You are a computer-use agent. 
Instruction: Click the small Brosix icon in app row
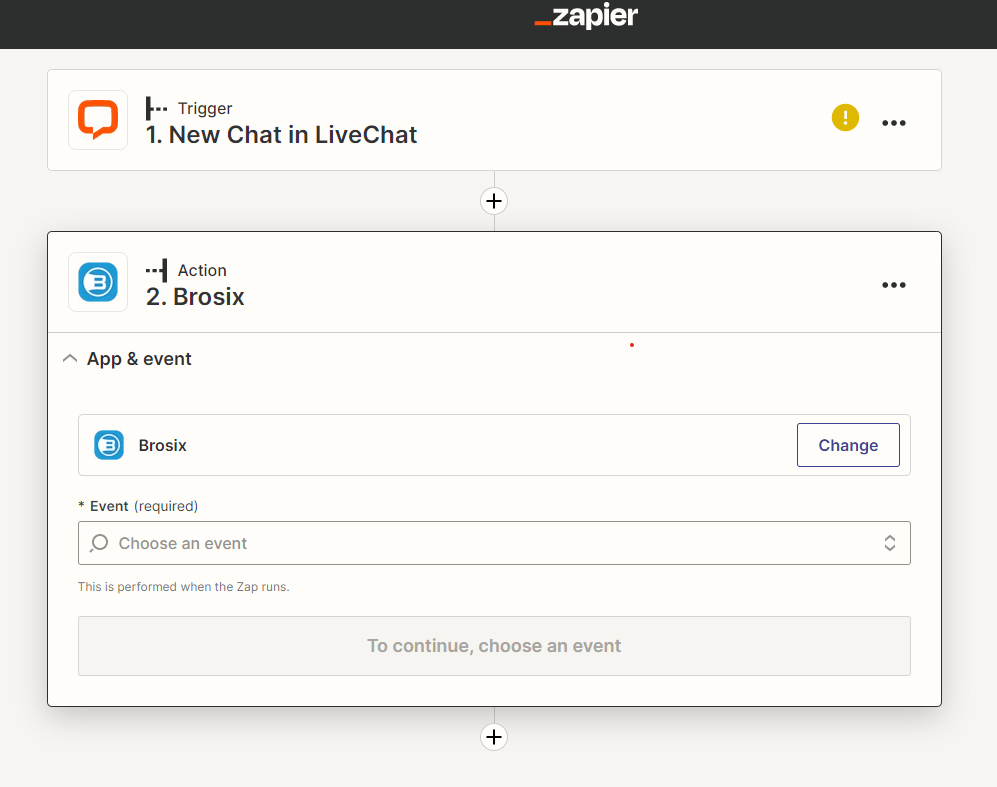click(109, 445)
